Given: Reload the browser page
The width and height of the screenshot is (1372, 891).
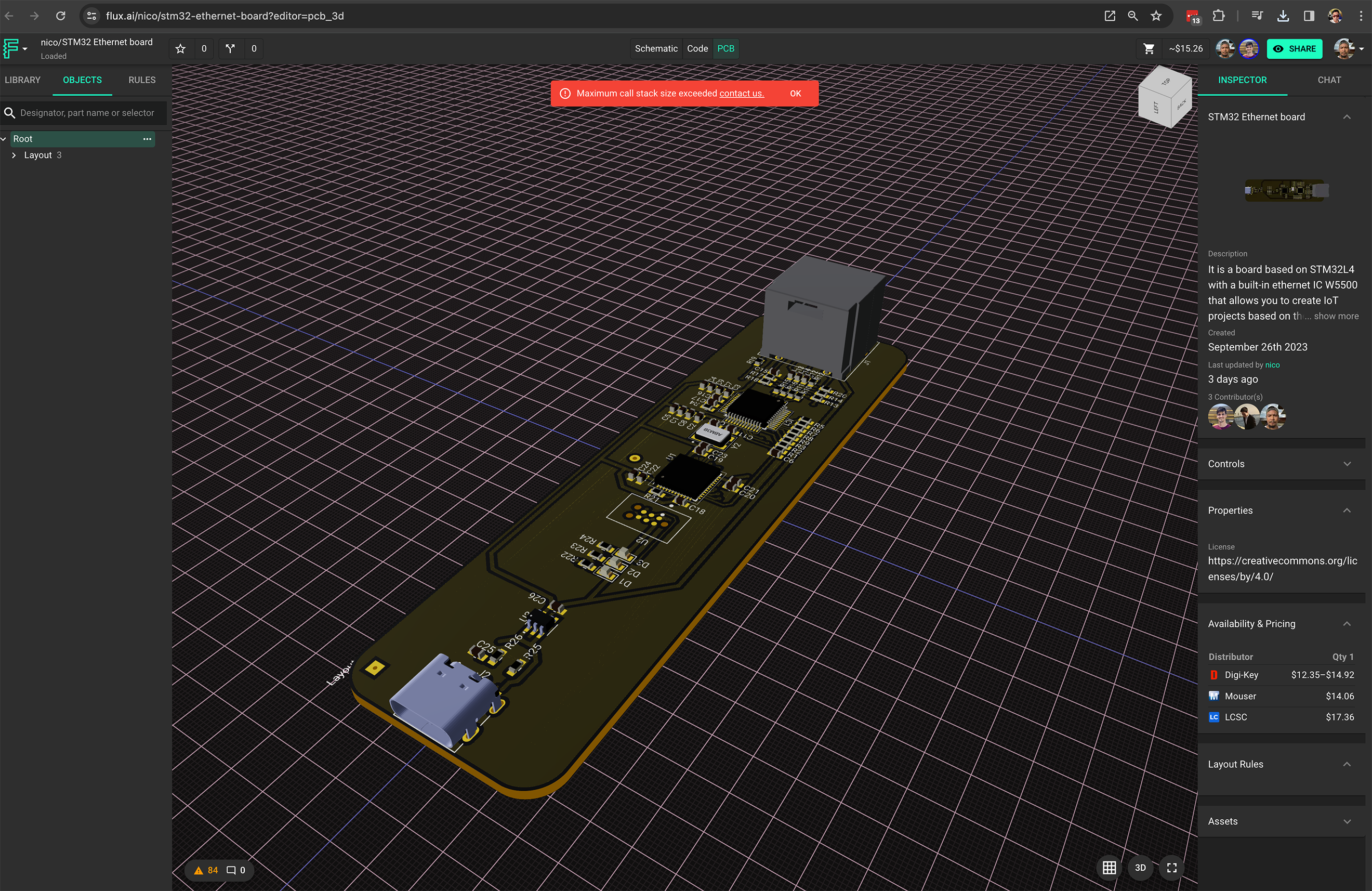Looking at the screenshot, I should coord(60,16).
